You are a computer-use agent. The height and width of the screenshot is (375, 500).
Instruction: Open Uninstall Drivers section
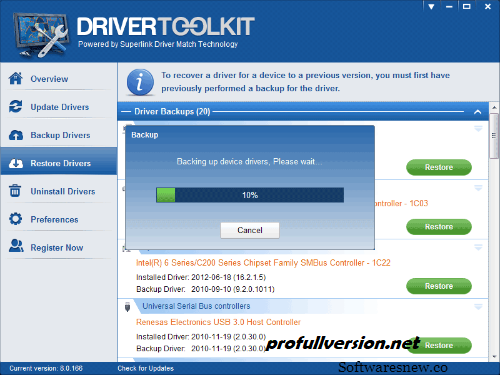pyautogui.click(x=63, y=191)
